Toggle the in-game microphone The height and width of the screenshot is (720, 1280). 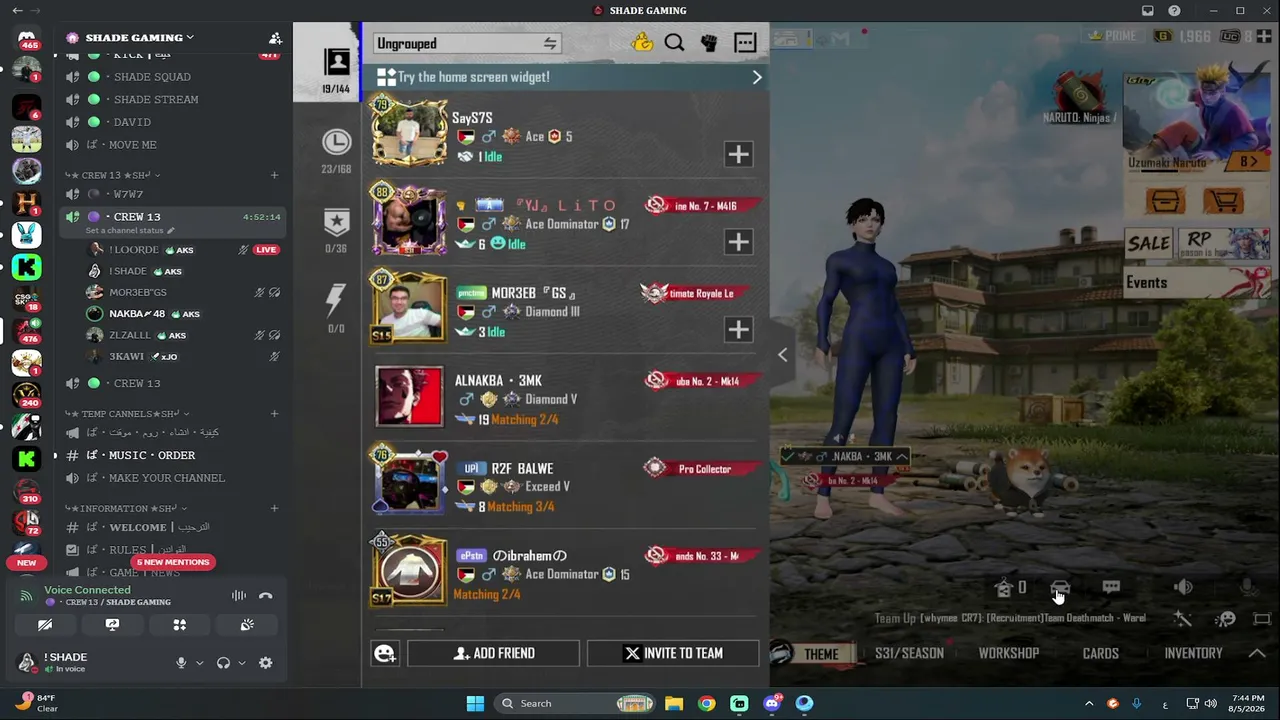click(1247, 588)
